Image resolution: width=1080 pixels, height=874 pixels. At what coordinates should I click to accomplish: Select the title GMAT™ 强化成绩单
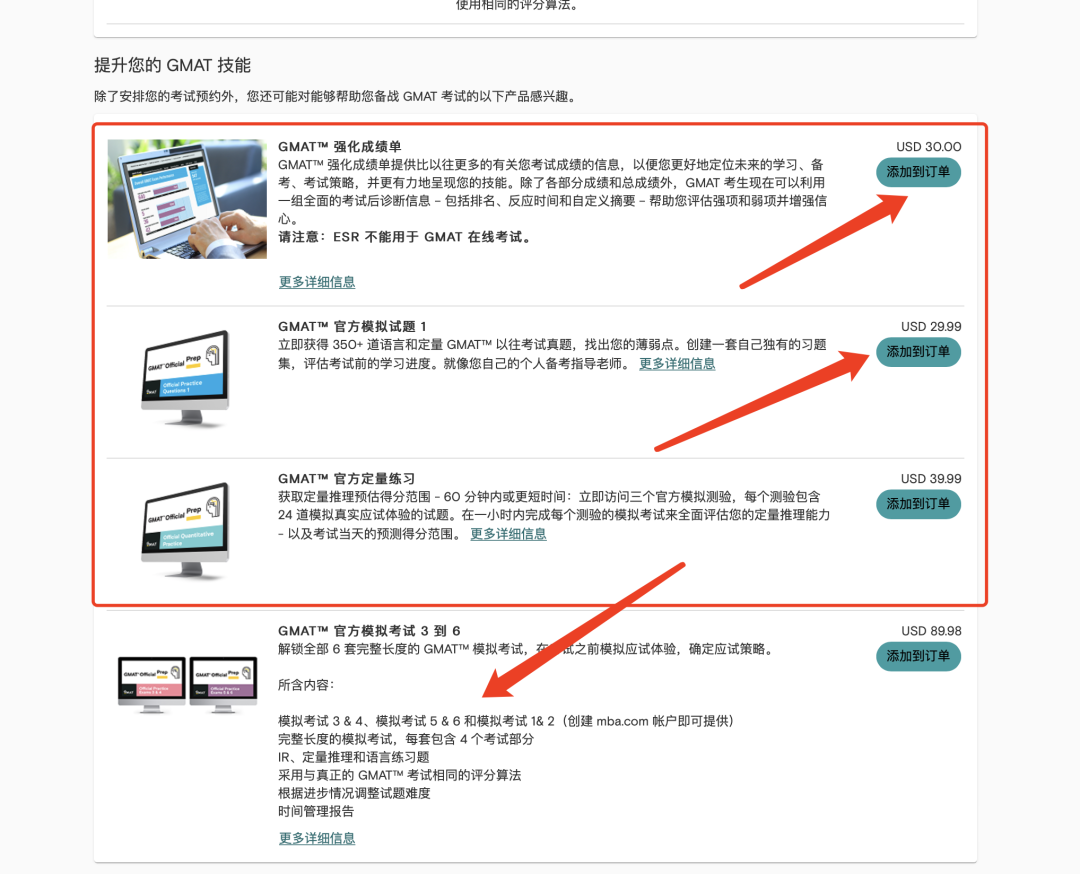pos(340,147)
